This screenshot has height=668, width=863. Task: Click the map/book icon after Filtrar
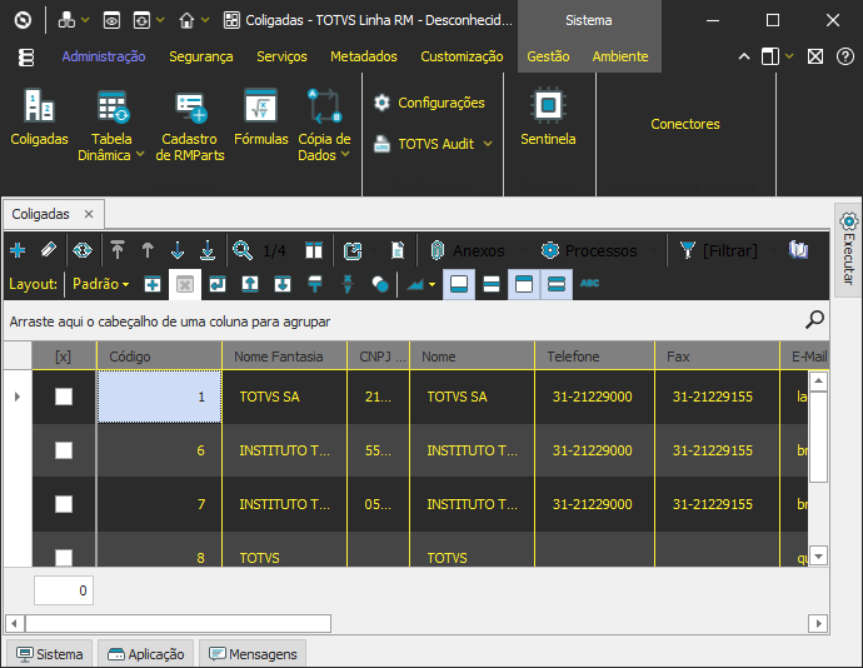[799, 250]
